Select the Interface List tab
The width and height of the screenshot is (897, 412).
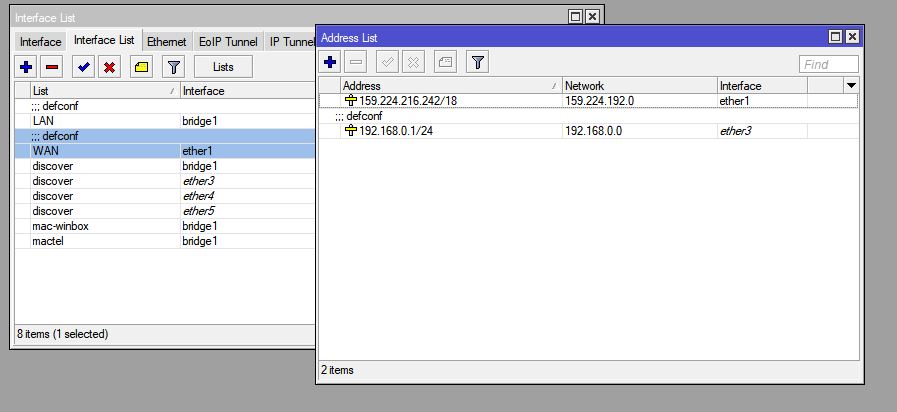(104, 40)
